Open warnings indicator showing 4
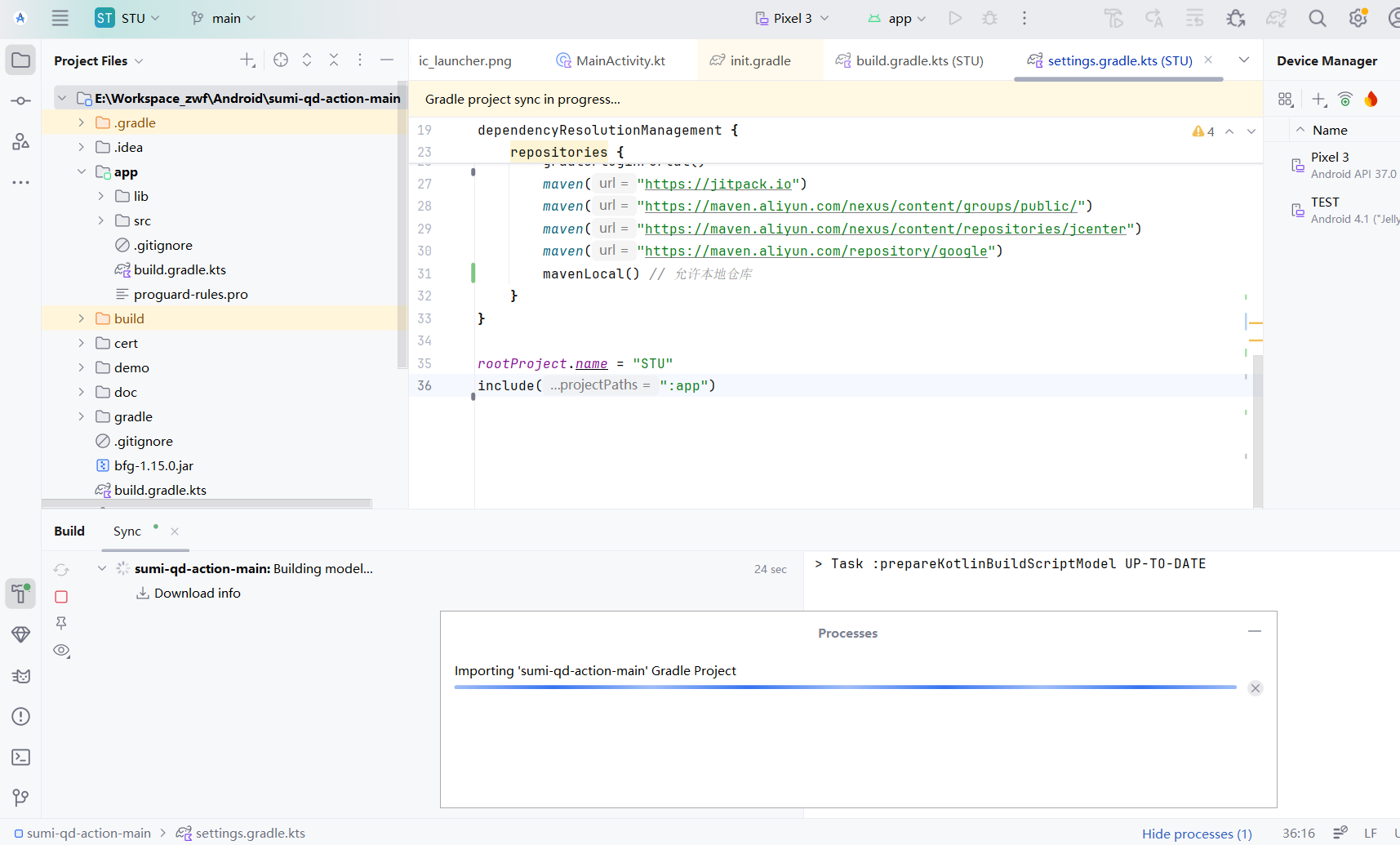Screen dimensions: 1400x845 pos(1203,131)
